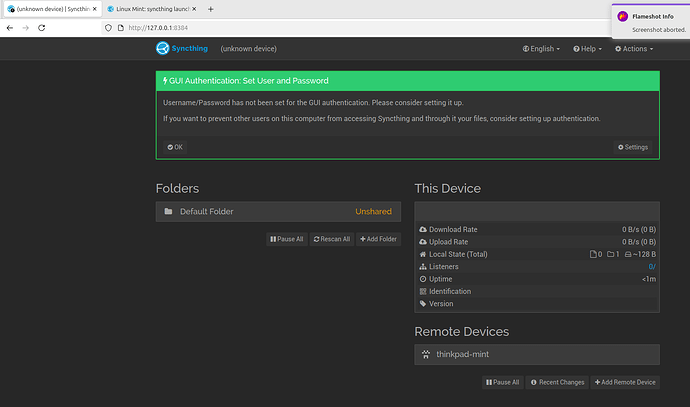Open the Actions dropdown menu
The width and height of the screenshot is (690, 407).
[x=634, y=49]
